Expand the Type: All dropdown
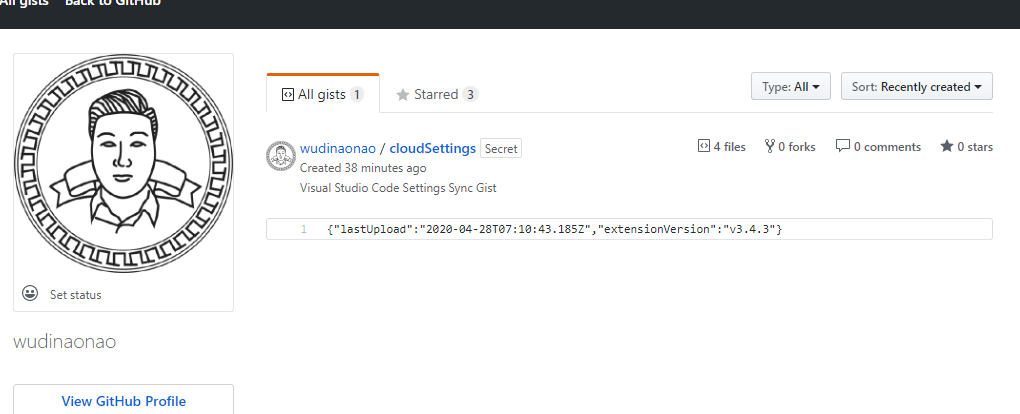 tap(790, 87)
